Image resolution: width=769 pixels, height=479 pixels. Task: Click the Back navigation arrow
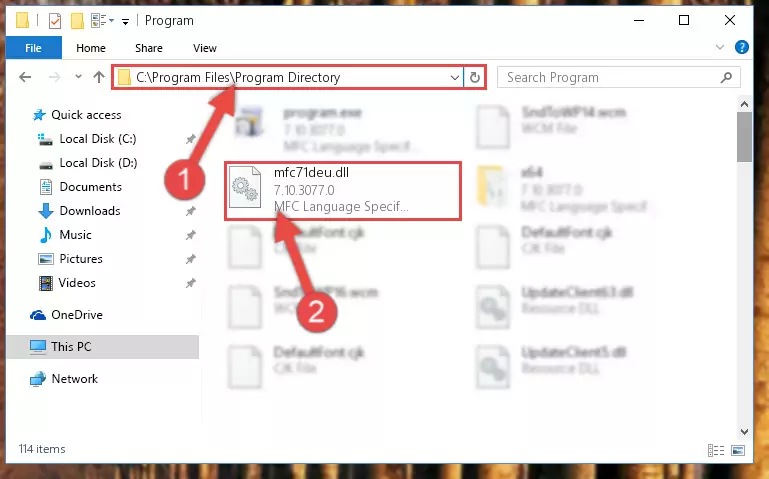pyautogui.click(x=25, y=77)
